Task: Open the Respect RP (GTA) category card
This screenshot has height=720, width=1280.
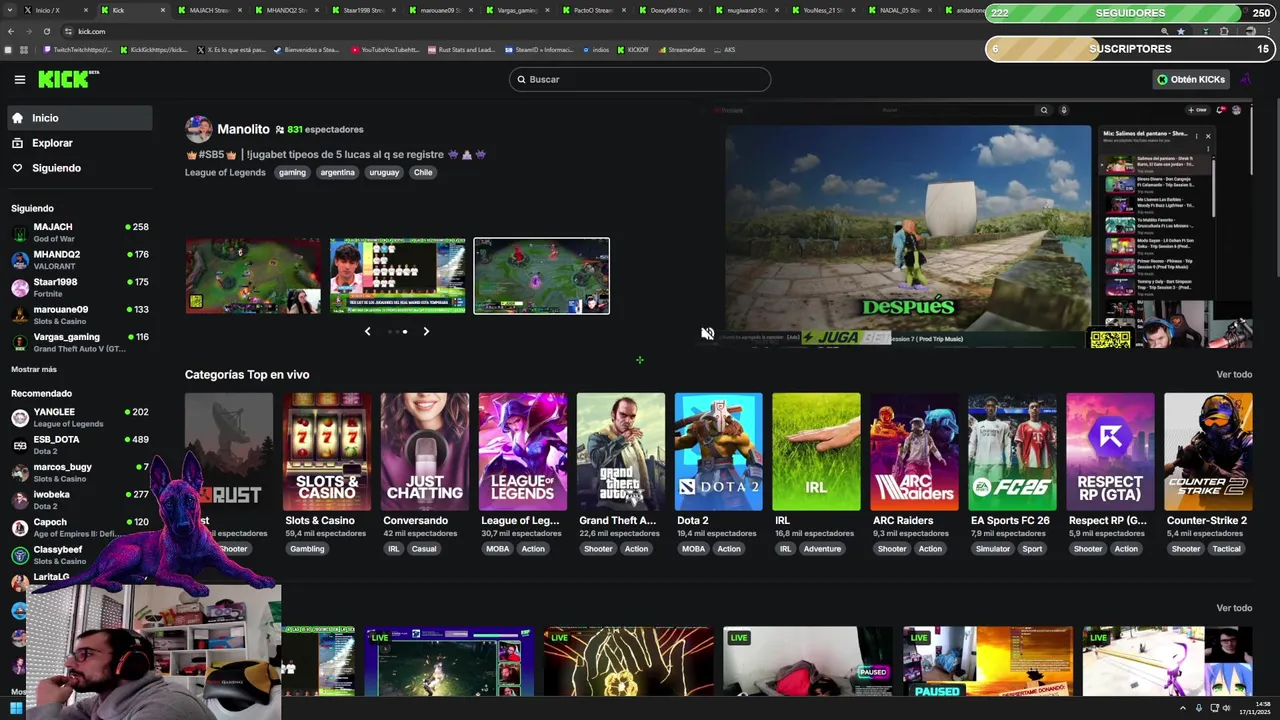Action: (x=1110, y=452)
